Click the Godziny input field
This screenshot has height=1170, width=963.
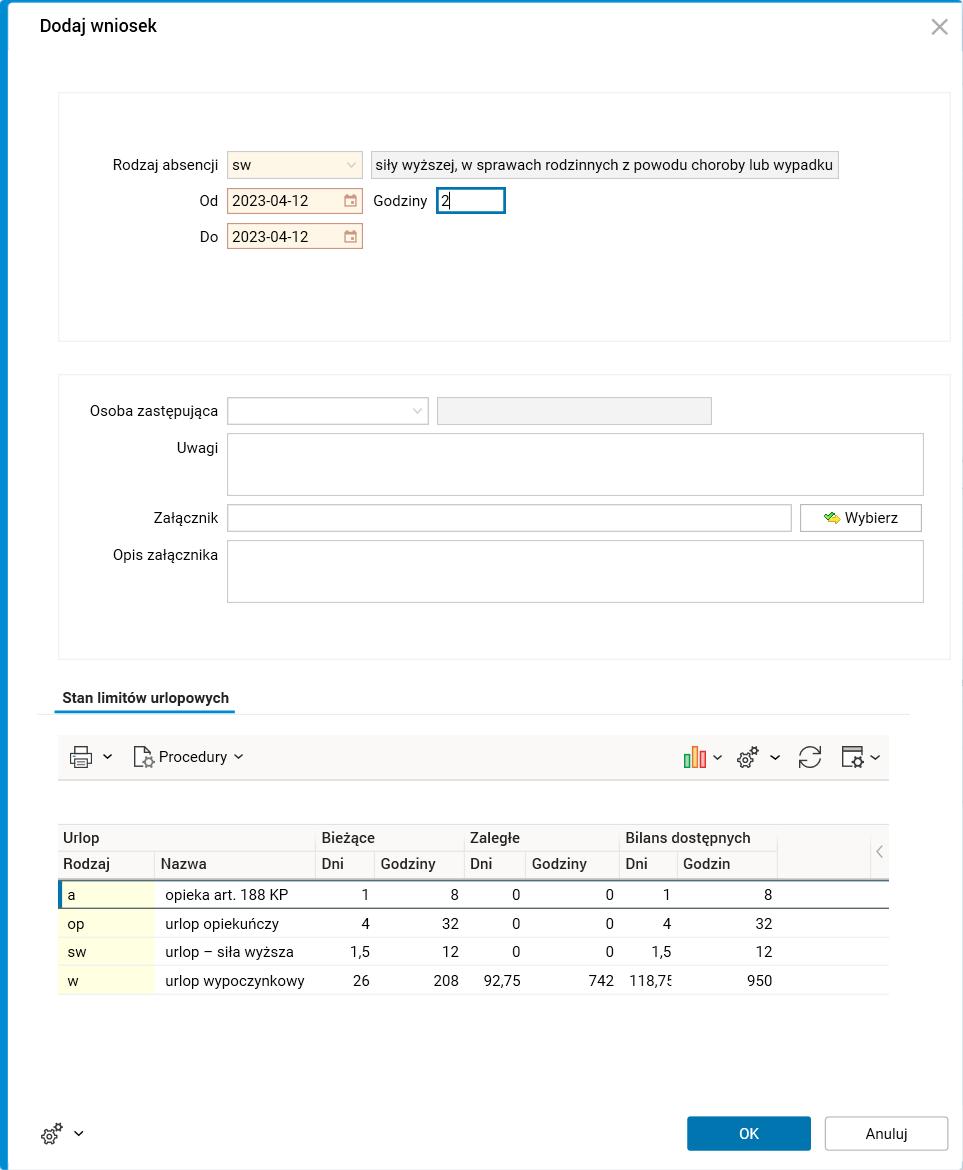tap(471, 201)
